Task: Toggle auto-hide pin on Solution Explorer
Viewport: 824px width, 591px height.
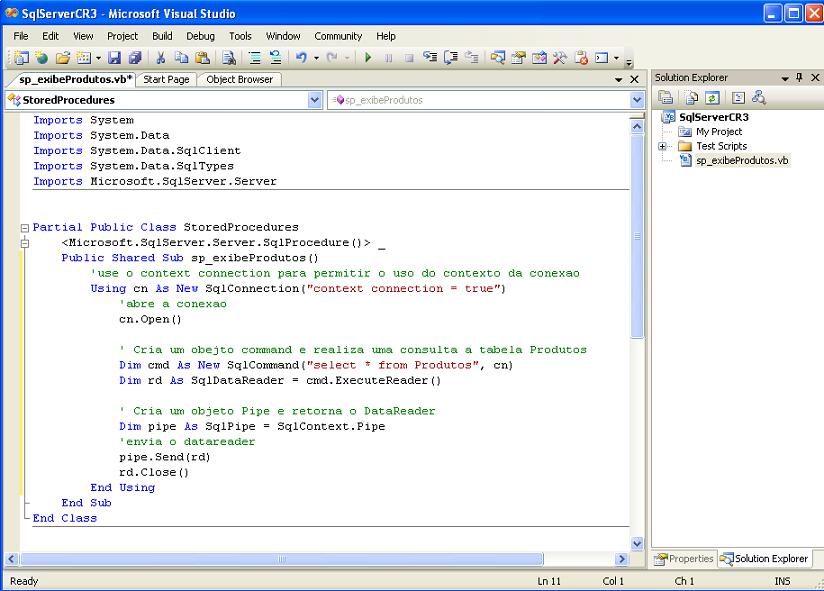Action: pyautogui.click(x=799, y=77)
